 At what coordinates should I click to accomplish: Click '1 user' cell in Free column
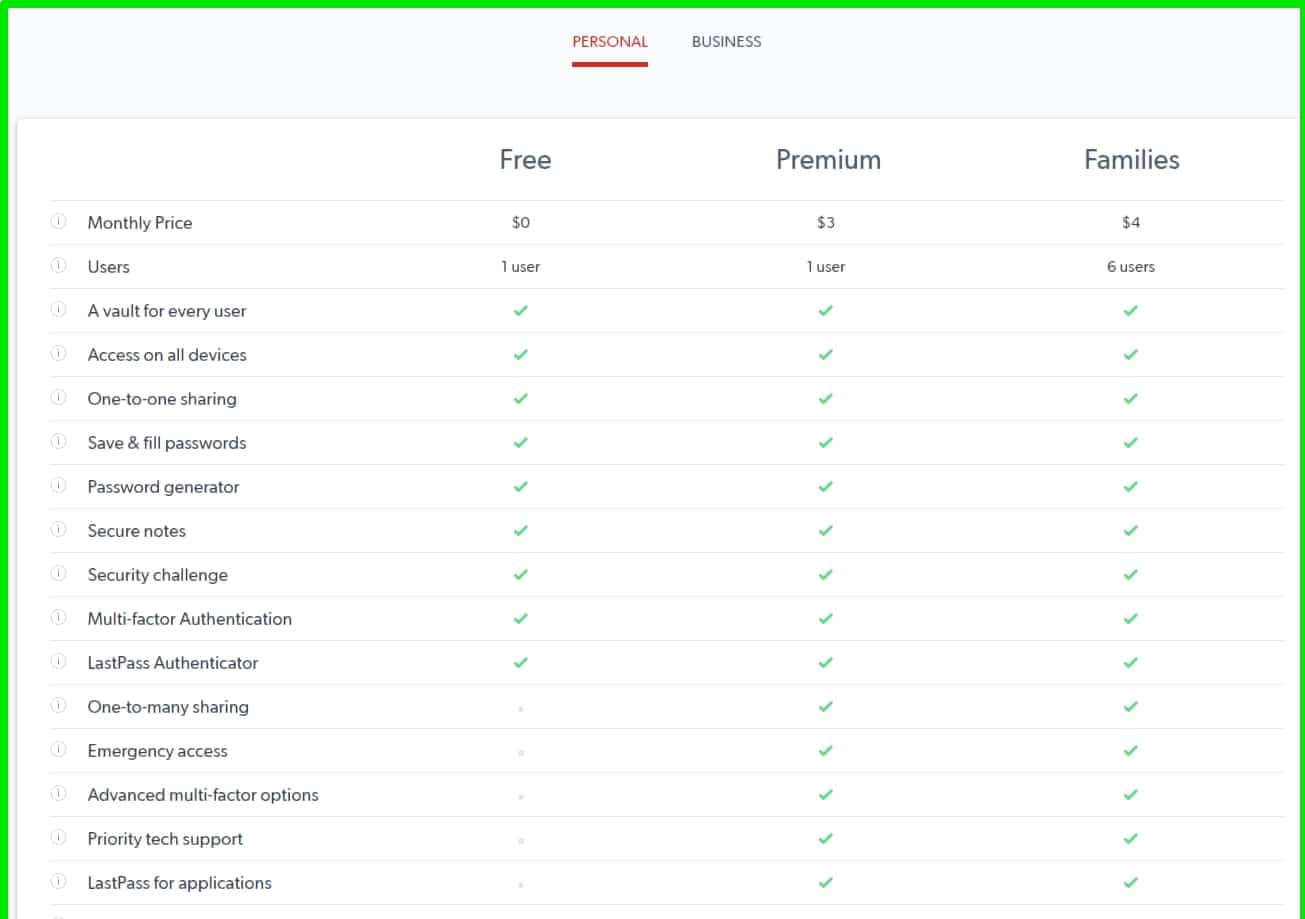pyautogui.click(x=521, y=267)
